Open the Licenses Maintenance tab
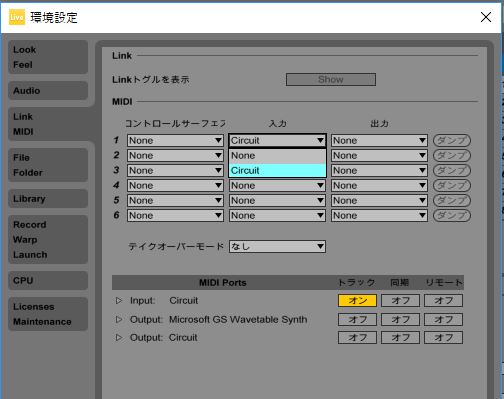The image size is (504, 399). (x=48, y=314)
